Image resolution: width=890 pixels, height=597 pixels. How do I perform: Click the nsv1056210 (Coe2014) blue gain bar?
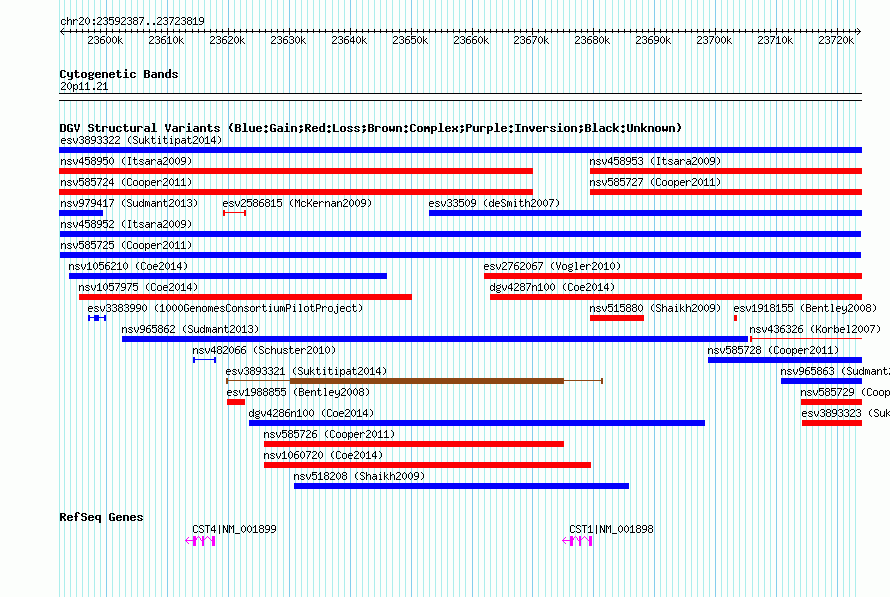coord(228,276)
